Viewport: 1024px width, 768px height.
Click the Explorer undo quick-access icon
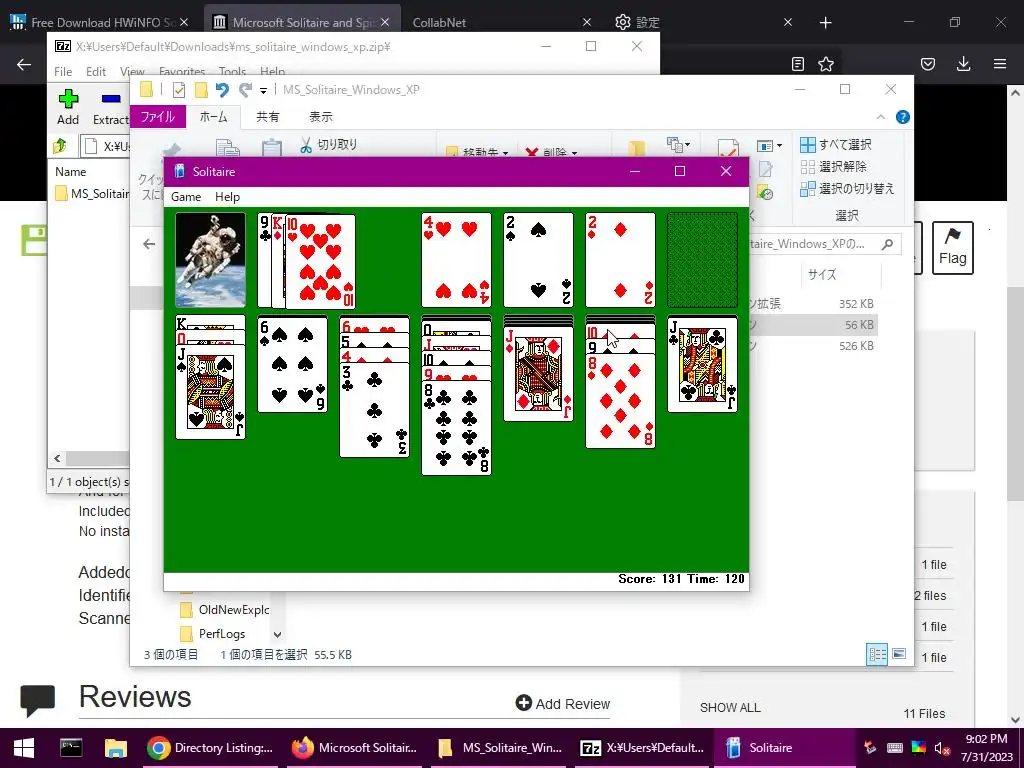pos(222,89)
